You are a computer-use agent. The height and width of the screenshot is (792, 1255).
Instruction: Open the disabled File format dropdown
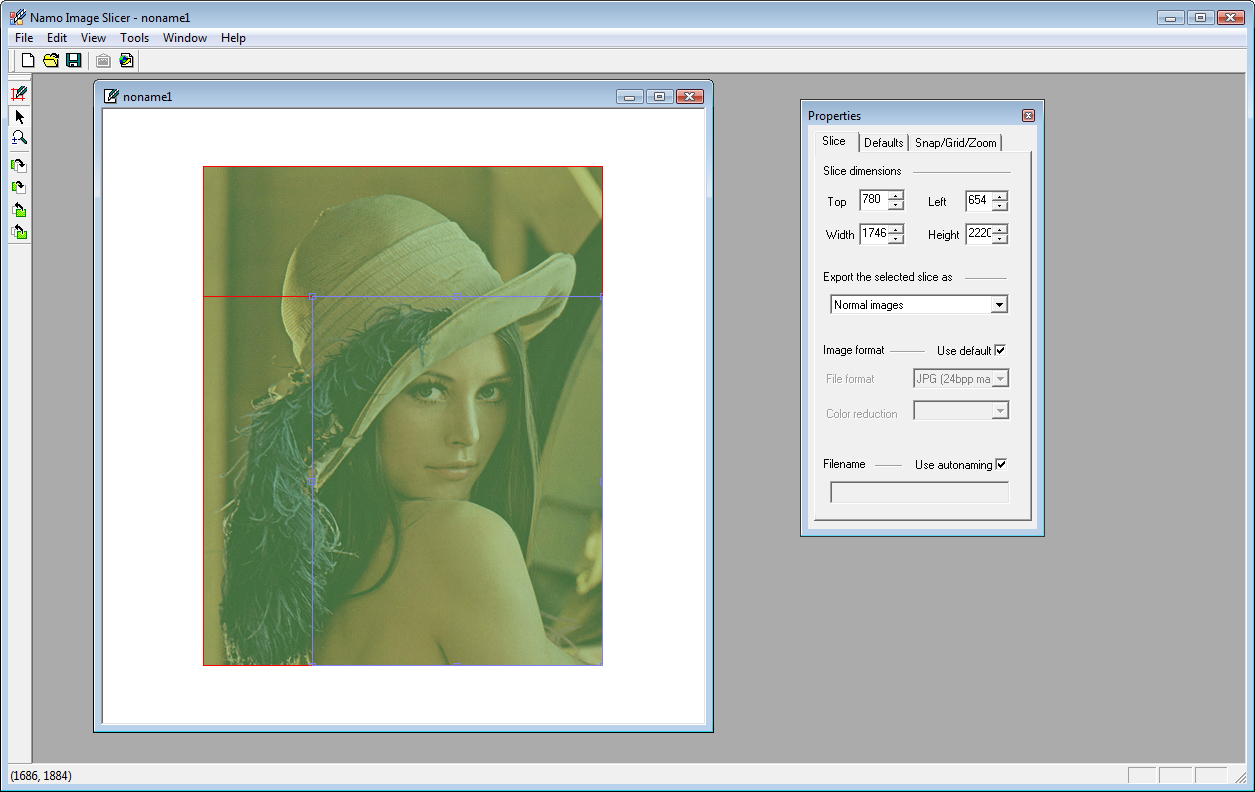tap(1000, 379)
